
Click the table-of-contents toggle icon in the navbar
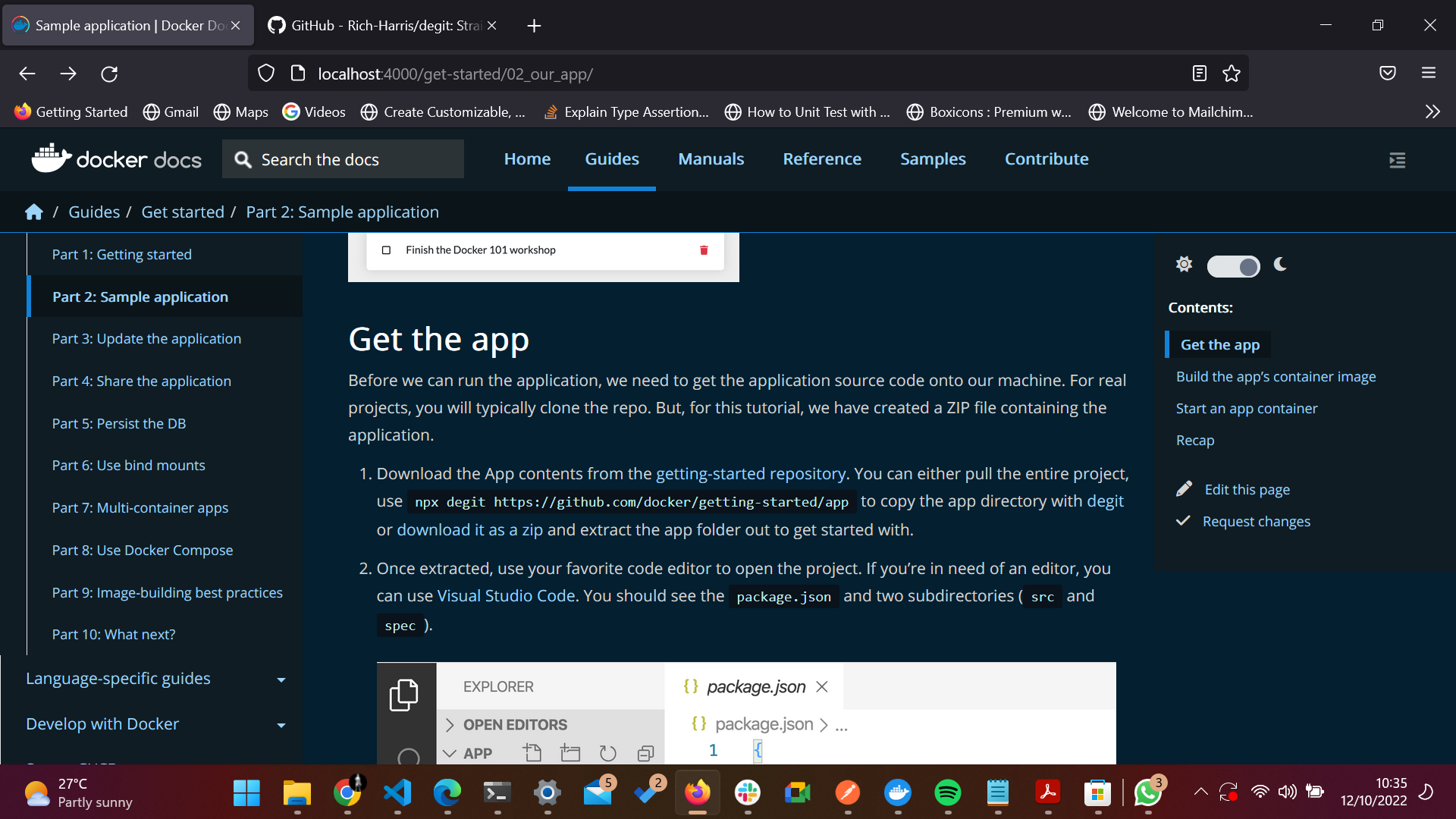pyautogui.click(x=1397, y=160)
